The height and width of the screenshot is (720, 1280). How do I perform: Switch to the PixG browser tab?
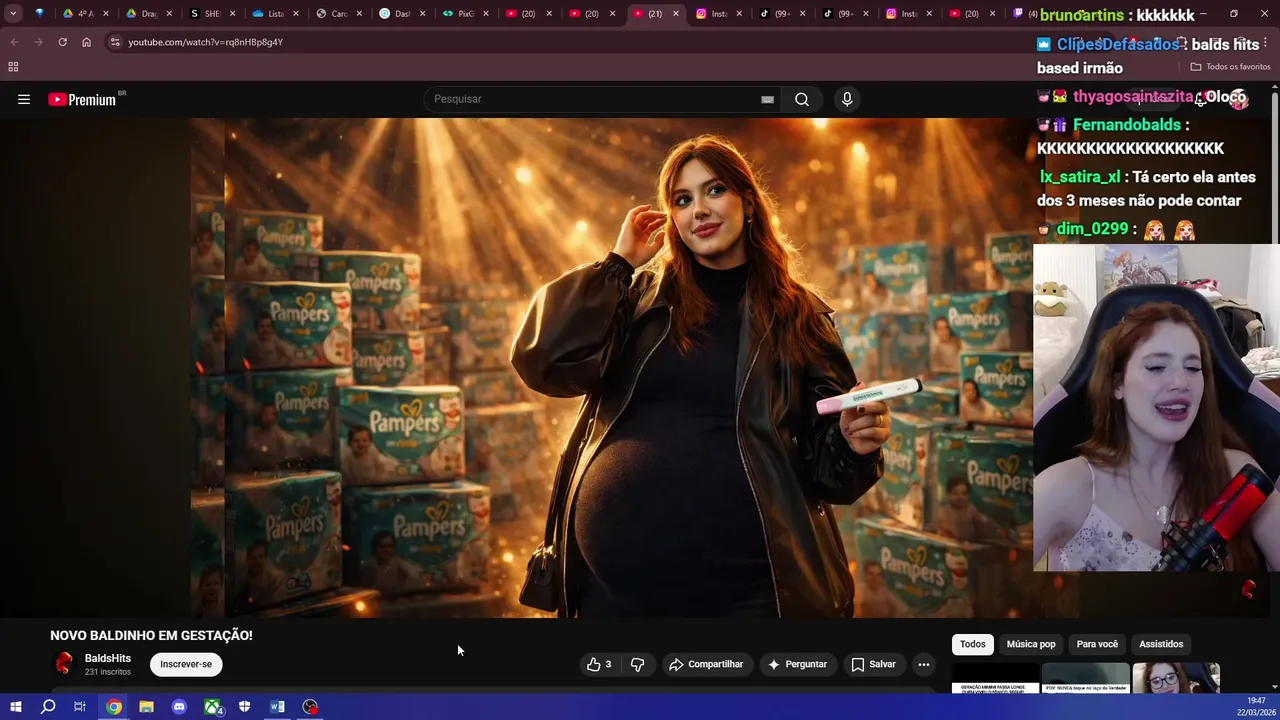tap(466, 14)
